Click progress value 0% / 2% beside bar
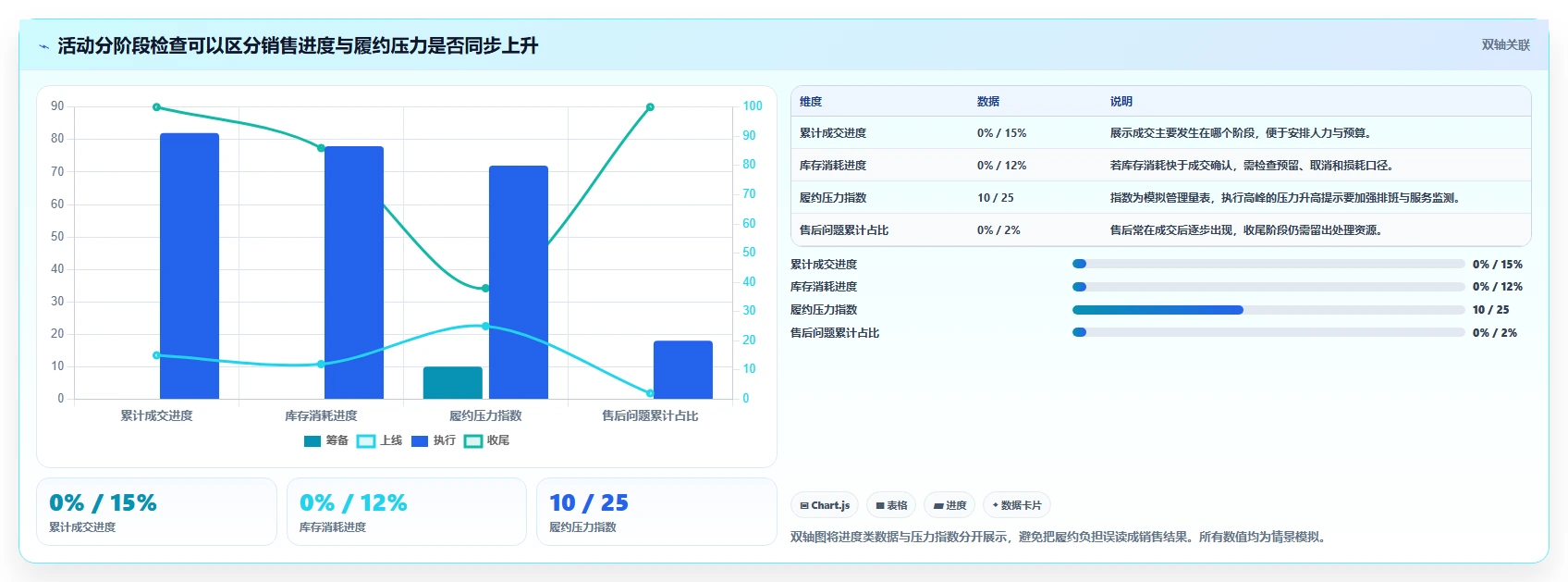Image resolution: width=1568 pixels, height=582 pixels. click(x=1495, y=332)
